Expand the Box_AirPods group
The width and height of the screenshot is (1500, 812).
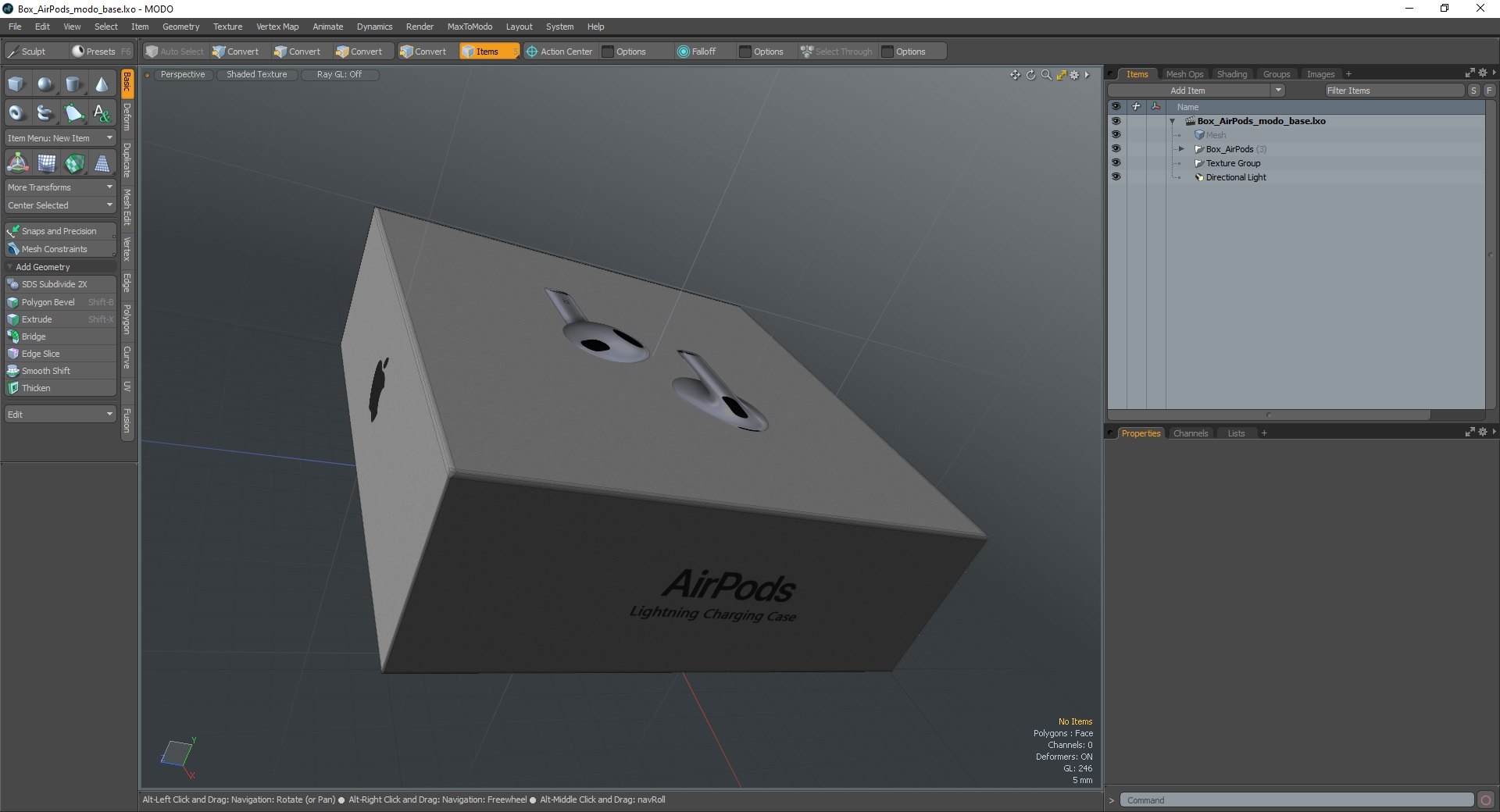pos(1181,149)
